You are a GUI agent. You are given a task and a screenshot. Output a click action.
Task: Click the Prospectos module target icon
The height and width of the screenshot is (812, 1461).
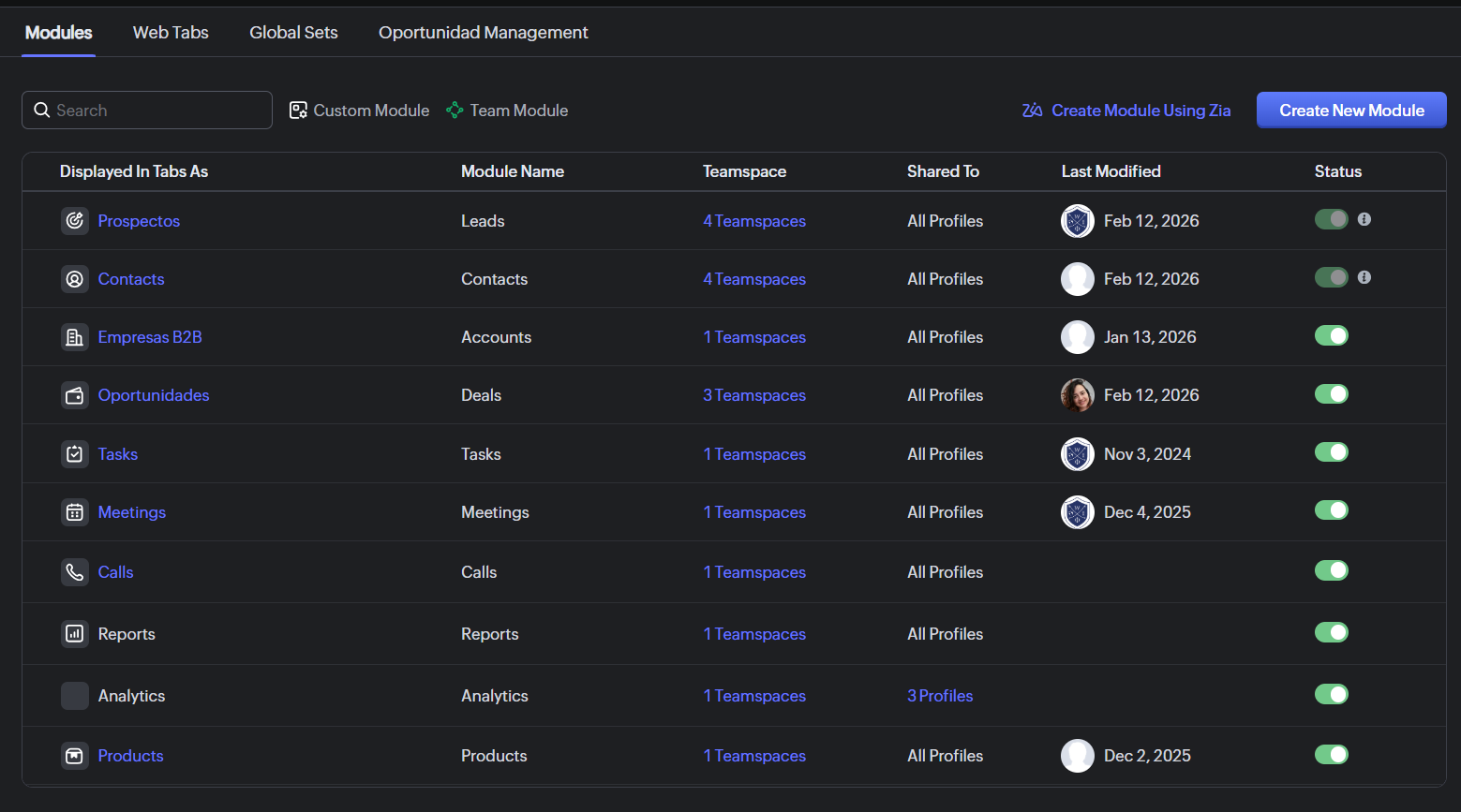coord(75,221)
